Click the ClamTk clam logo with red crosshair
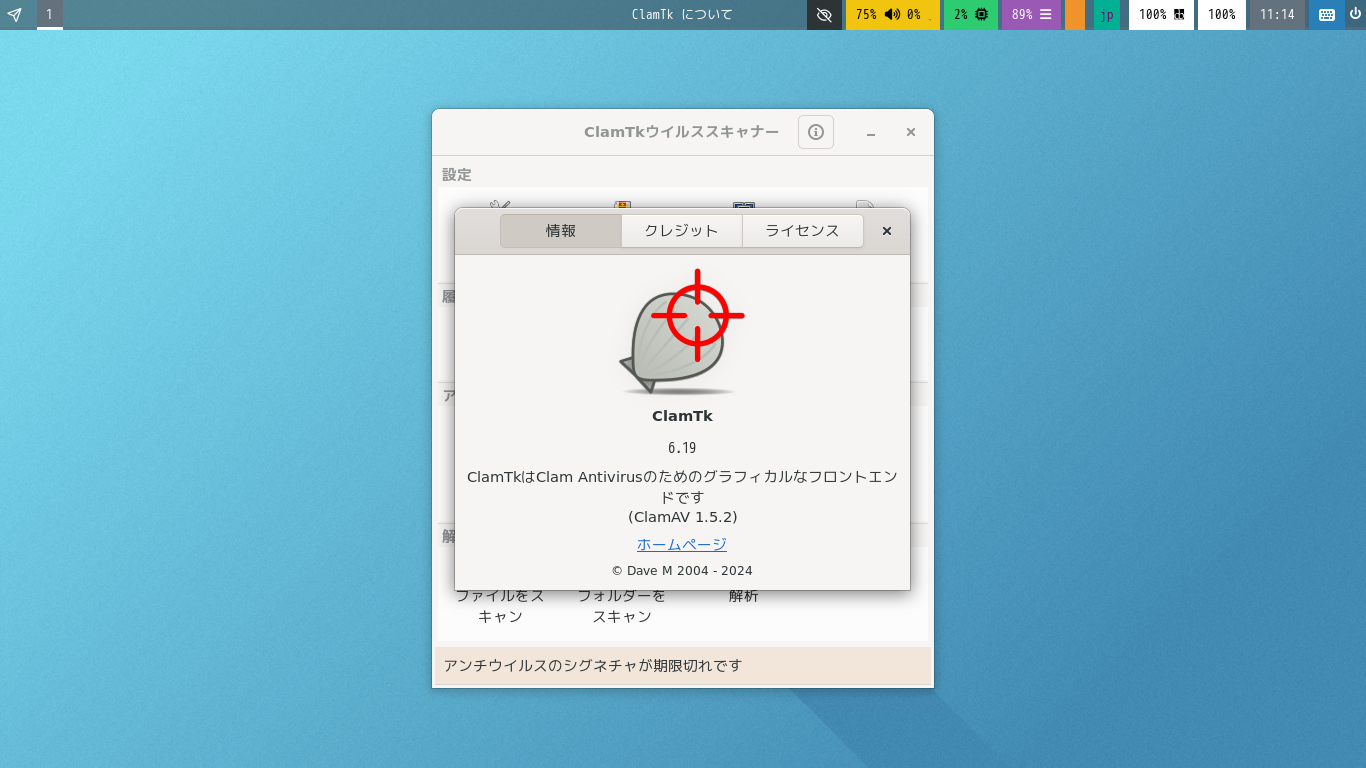This screenshot has height=768, width=1366. click(x=682, y=332)
